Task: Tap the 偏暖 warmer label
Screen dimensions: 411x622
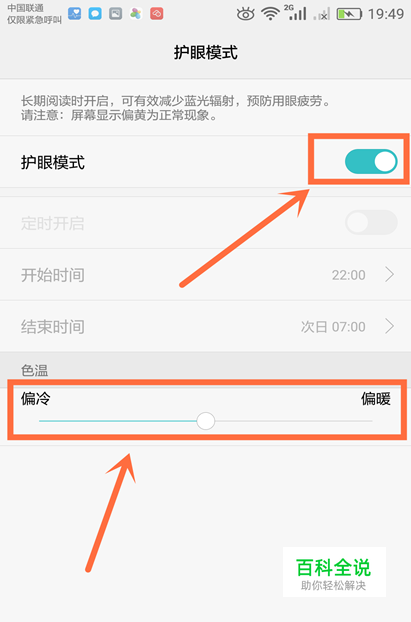Action: click(x=376, y=398)
